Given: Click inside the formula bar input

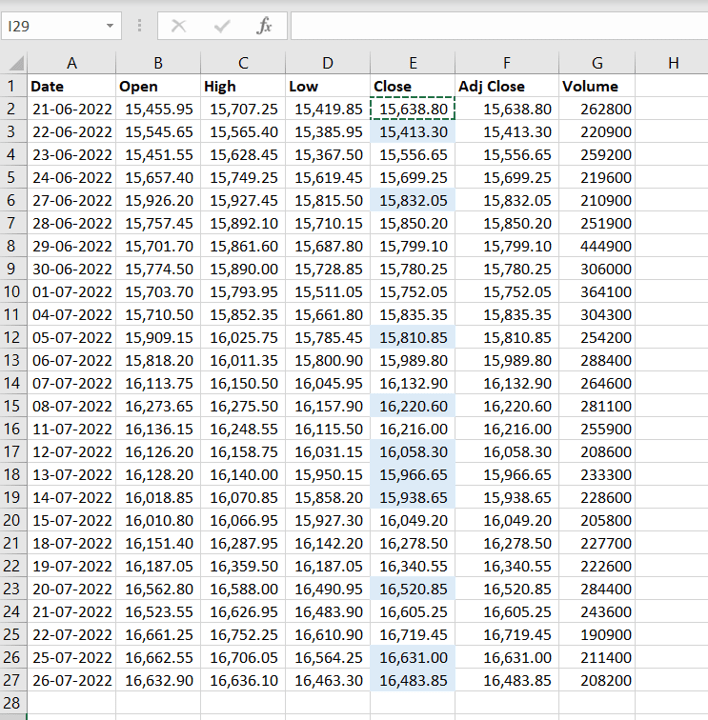Looking at the screenshot, I should (499, 26).
